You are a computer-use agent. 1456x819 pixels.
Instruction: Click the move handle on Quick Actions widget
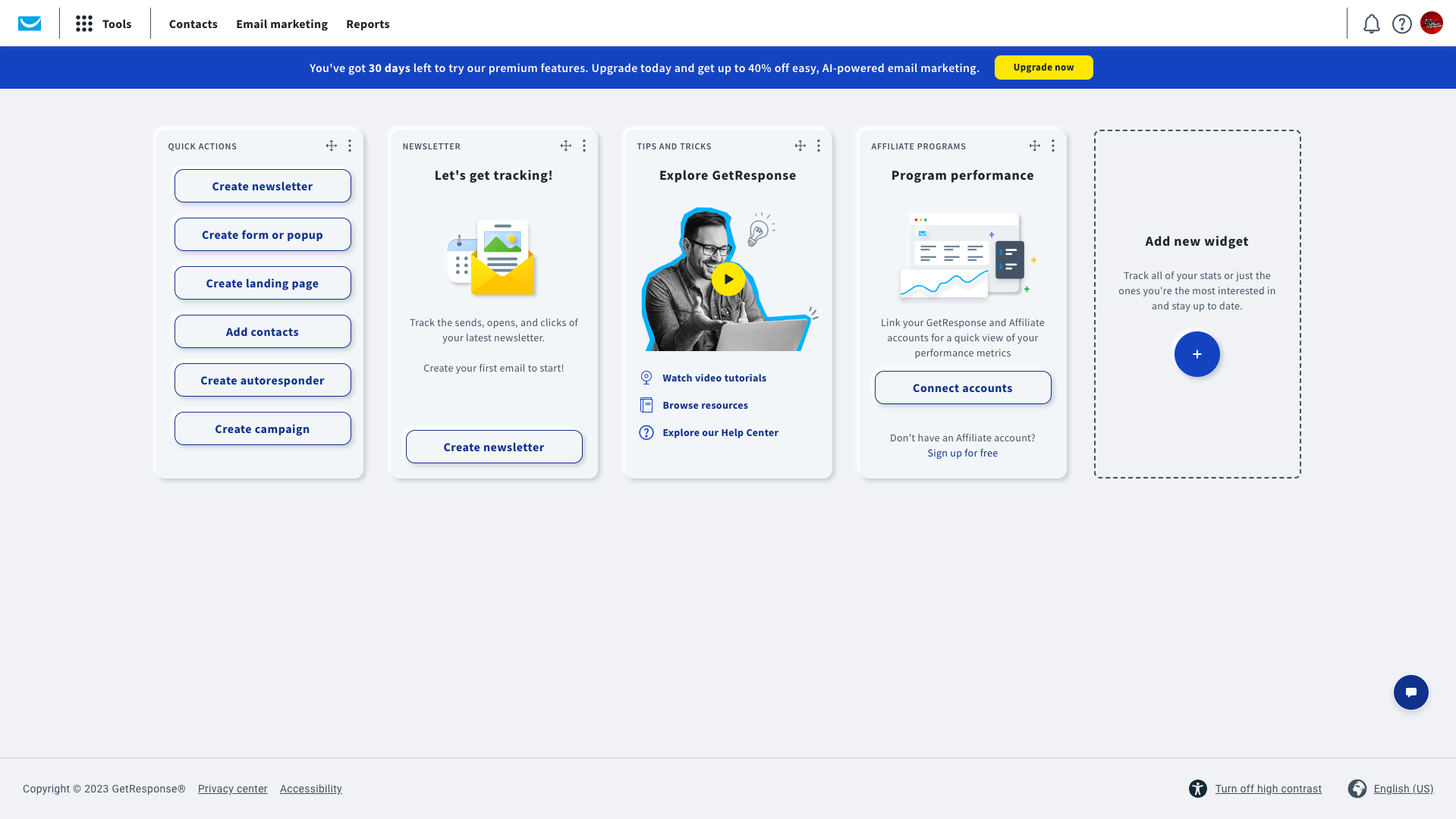pos(331,146)
